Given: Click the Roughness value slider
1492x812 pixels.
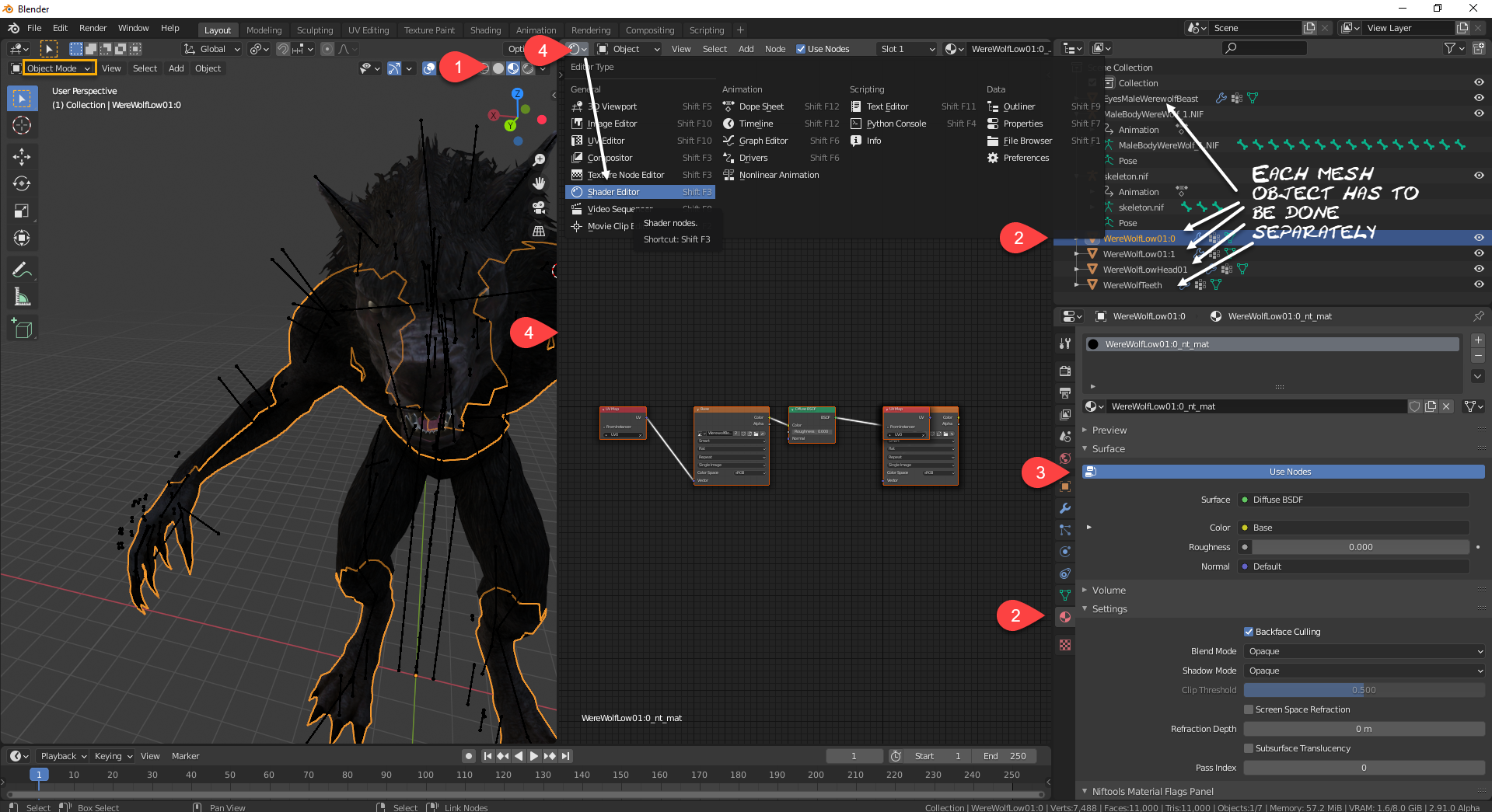Looking at the screenshot, I should [x=1360, y=547].
